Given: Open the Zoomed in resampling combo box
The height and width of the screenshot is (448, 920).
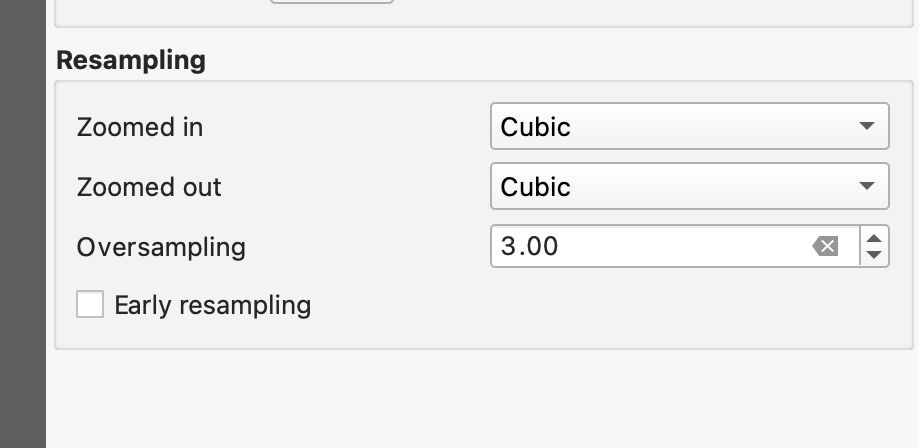Looking at the screenshot, I should pyautogui.click(x=689, y=127).
